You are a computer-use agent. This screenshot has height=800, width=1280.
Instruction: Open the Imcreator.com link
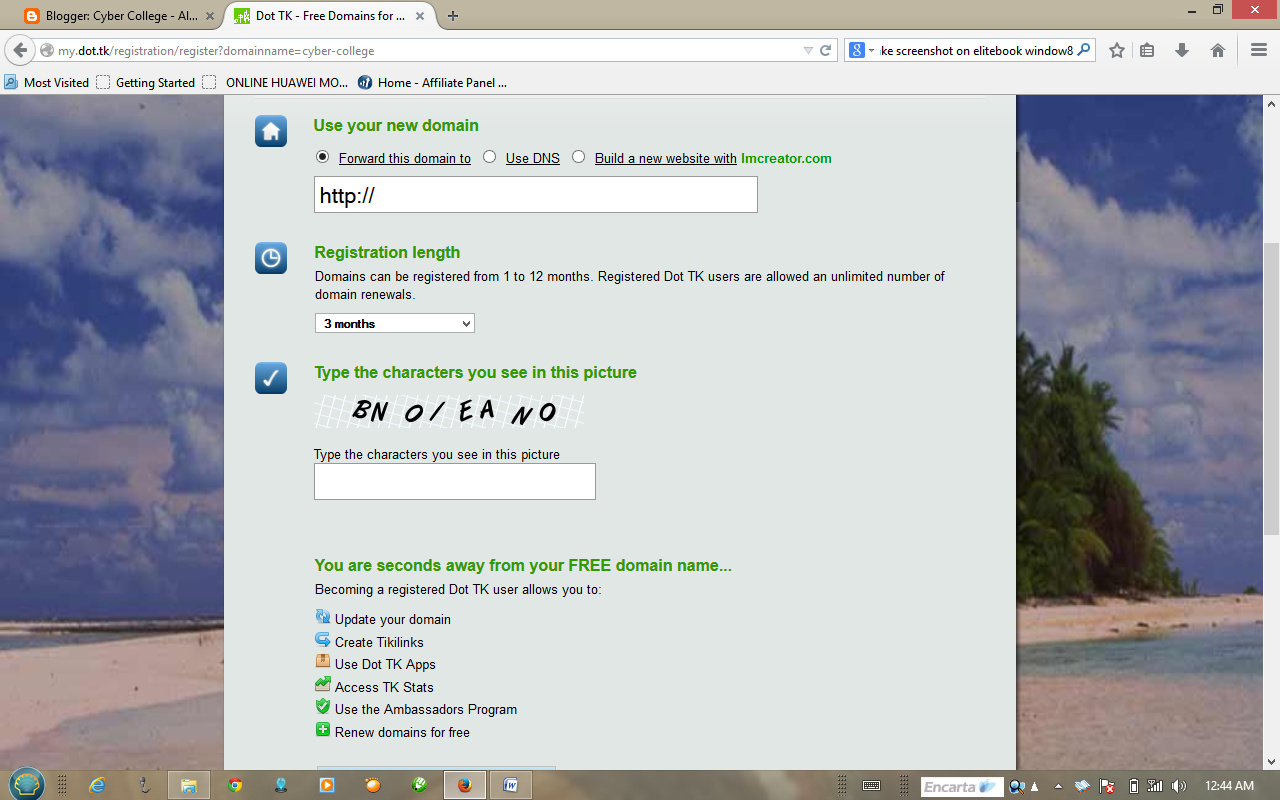[786, 158]
